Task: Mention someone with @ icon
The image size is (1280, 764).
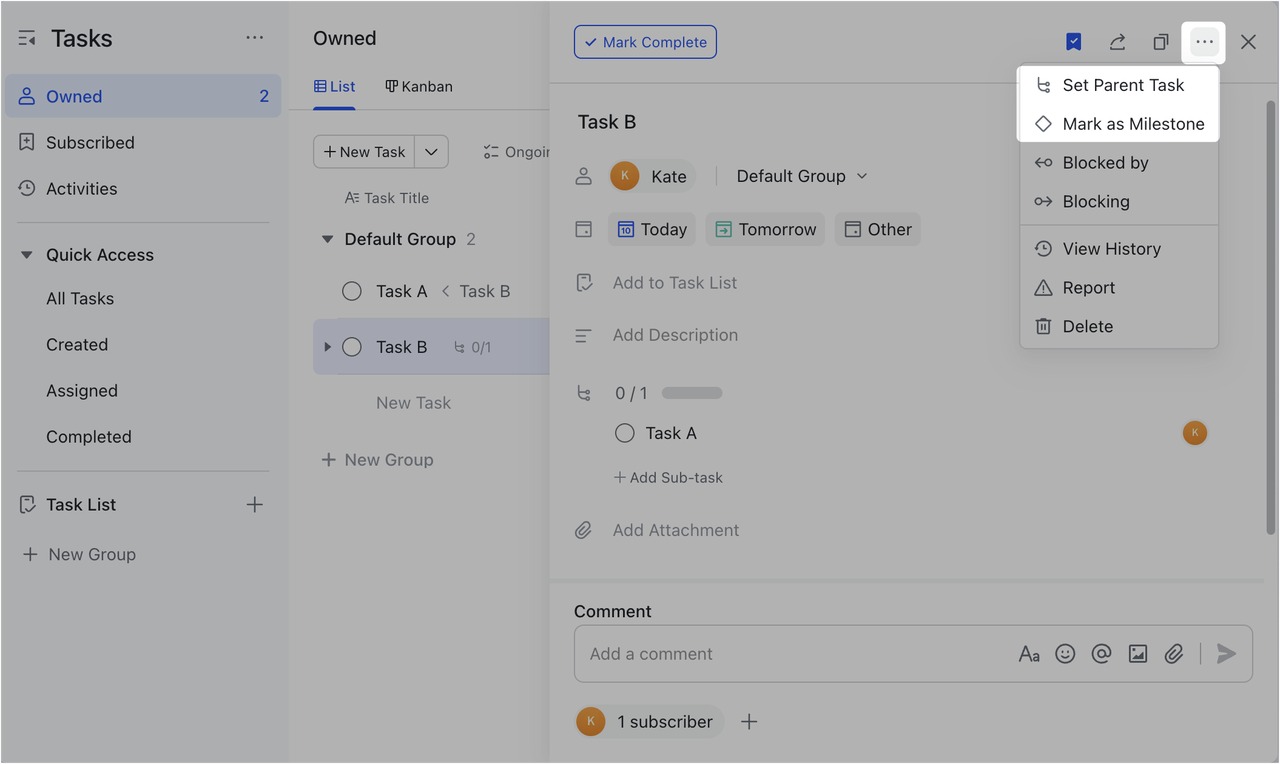Action: 1101,654
